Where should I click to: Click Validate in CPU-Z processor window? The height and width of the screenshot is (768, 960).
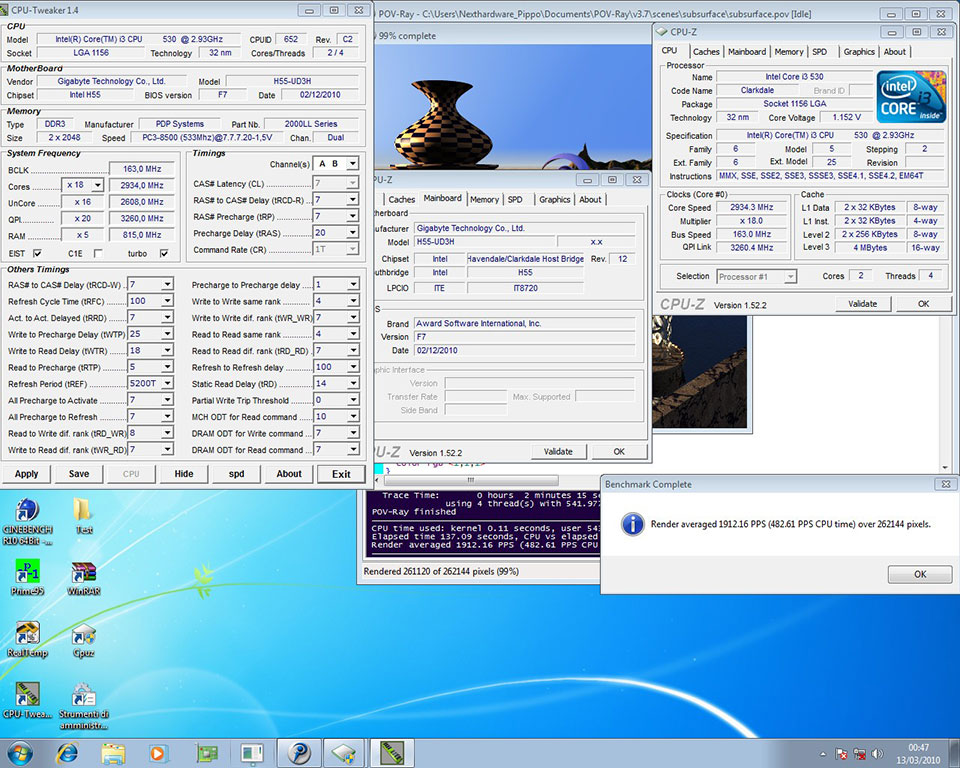(863, 304)
